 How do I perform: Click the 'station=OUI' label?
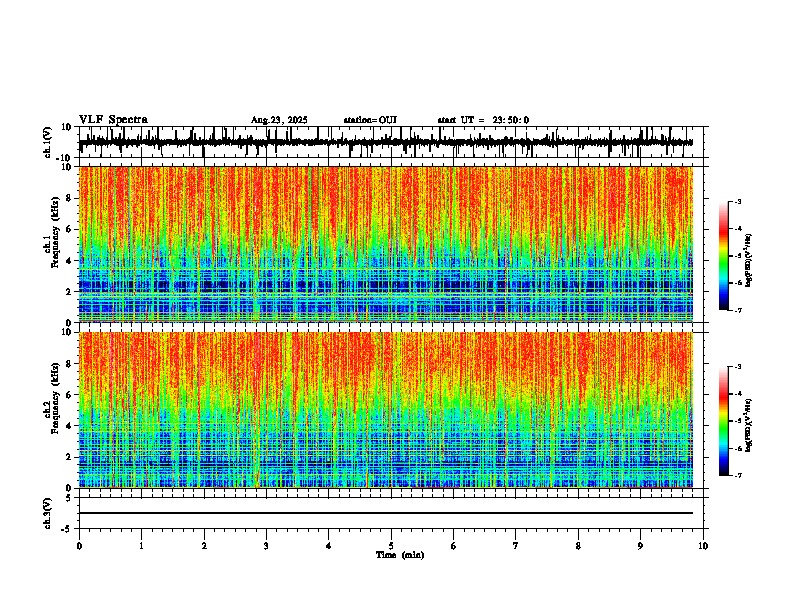coord(370,120)
